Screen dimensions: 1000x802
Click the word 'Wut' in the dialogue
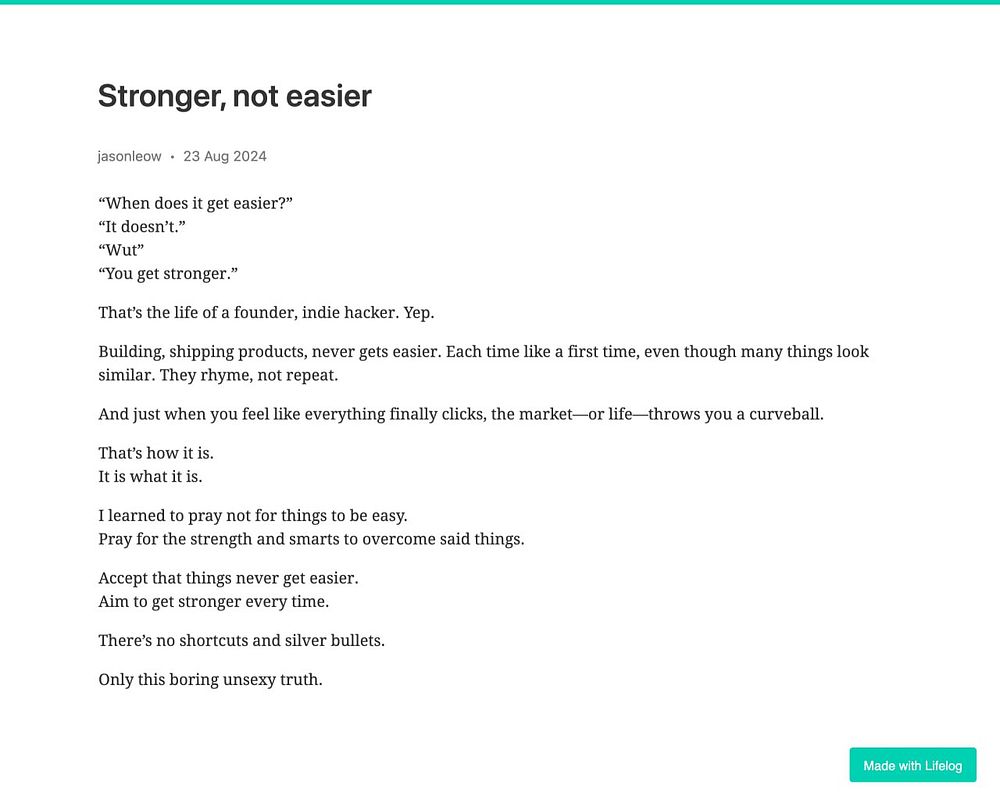click(121, 251)
